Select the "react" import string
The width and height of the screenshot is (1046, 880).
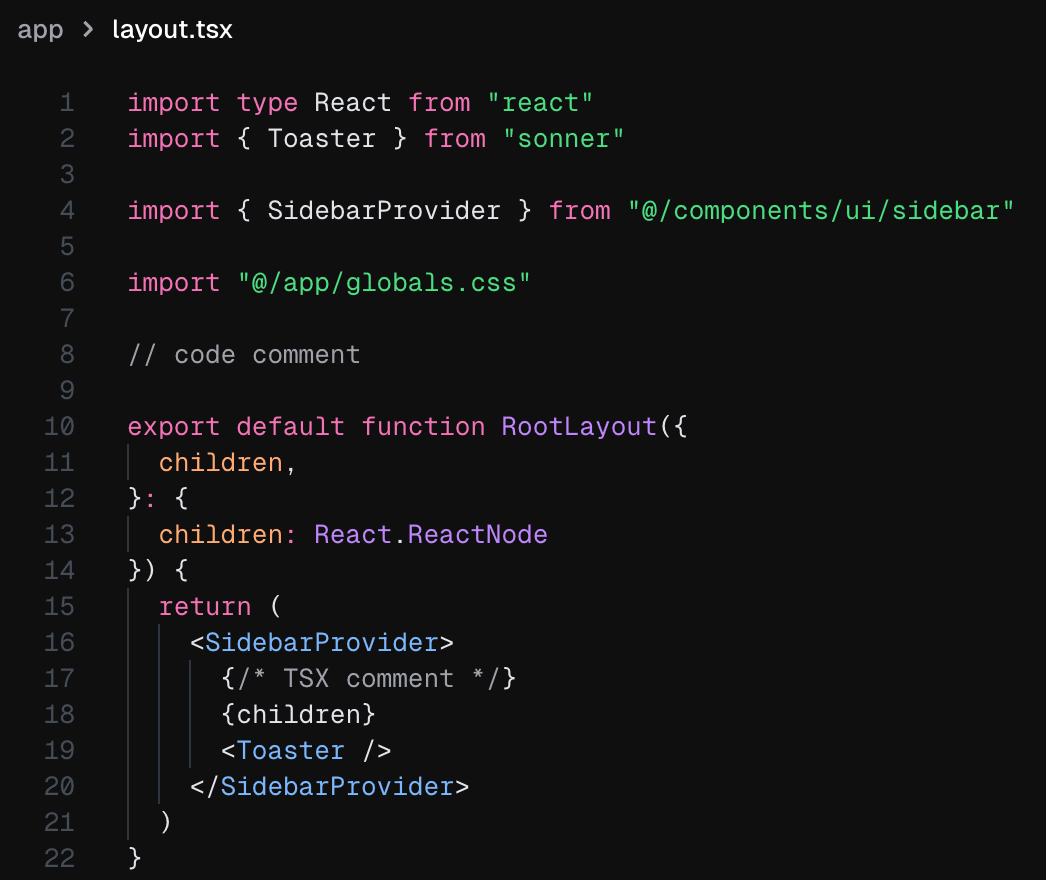[x=541, y=102]
